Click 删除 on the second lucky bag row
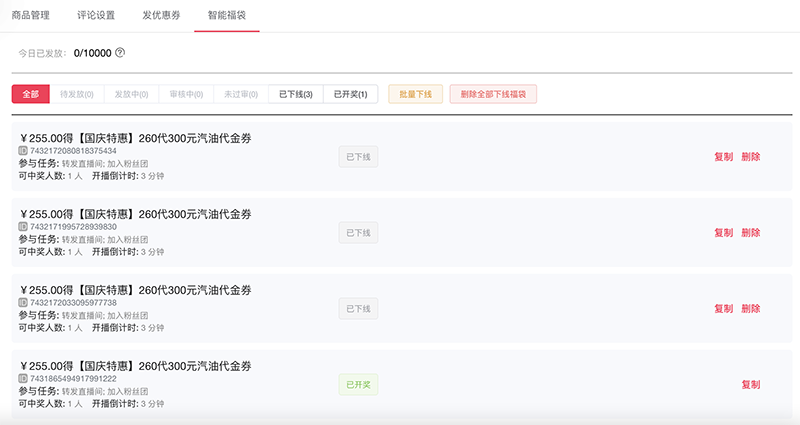 tap(751, 233)
